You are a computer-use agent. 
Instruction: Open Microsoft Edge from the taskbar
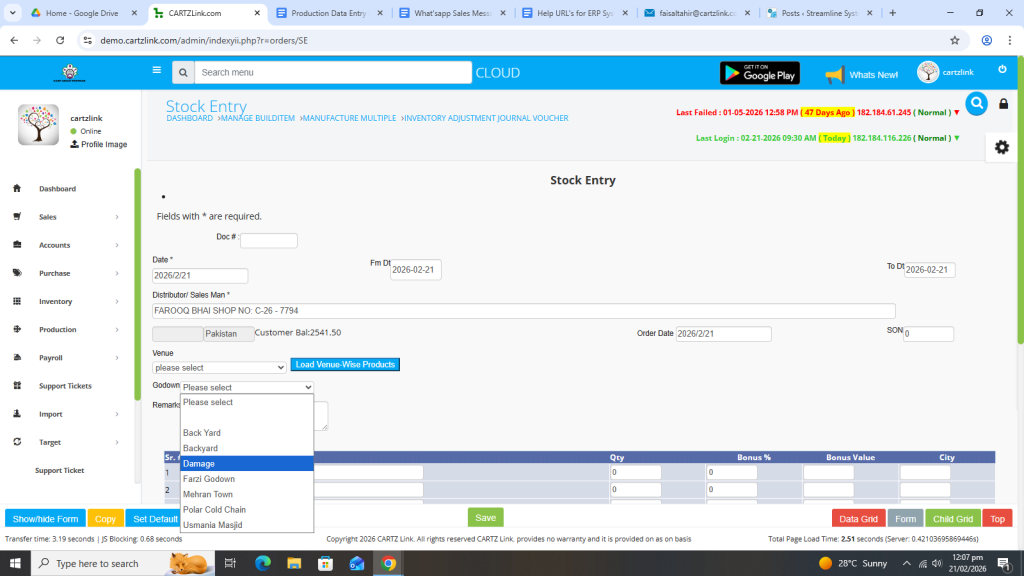(x=263, y=563)
